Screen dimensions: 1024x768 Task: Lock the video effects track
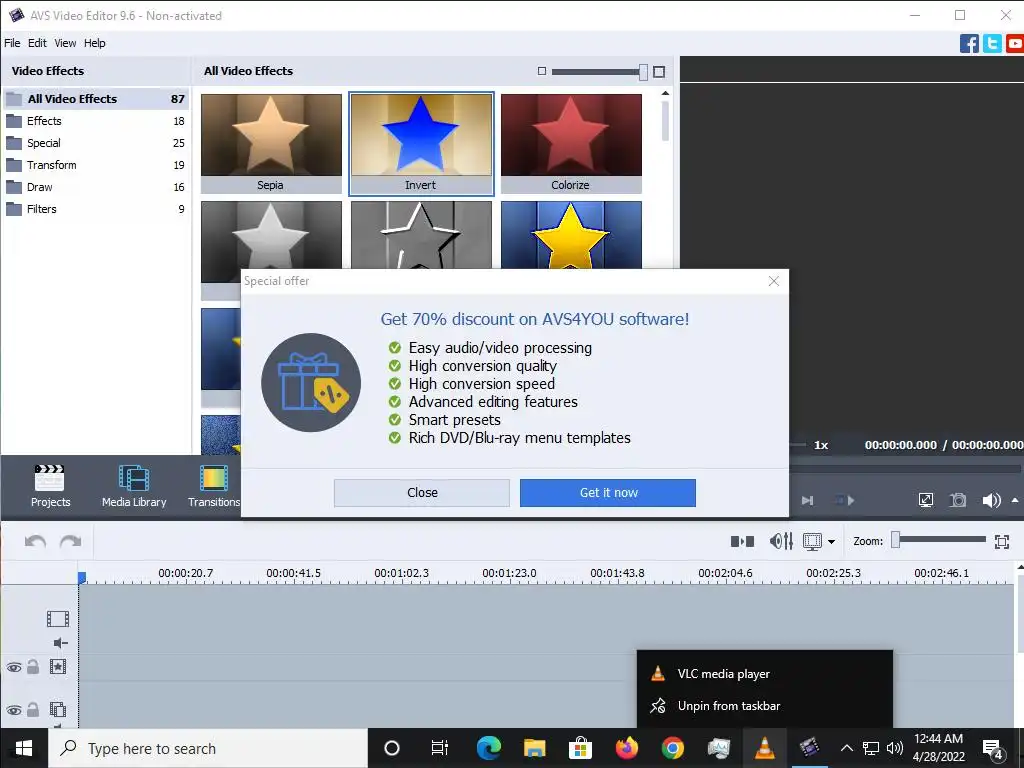click(33, 667)
